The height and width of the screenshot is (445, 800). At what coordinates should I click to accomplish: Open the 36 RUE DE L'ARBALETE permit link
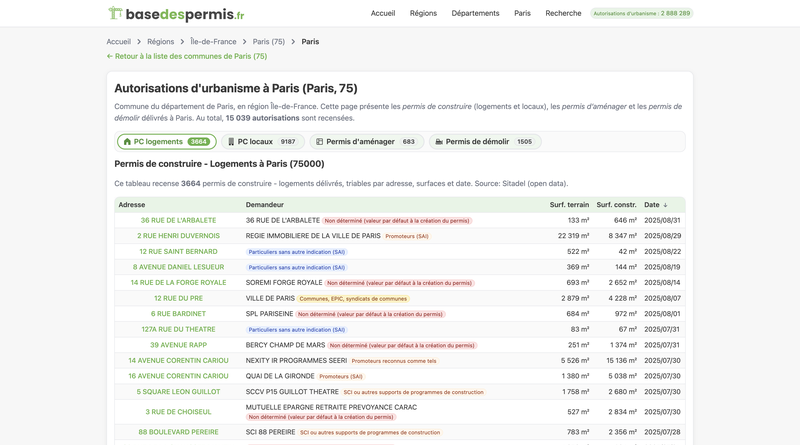click(178, 221)
